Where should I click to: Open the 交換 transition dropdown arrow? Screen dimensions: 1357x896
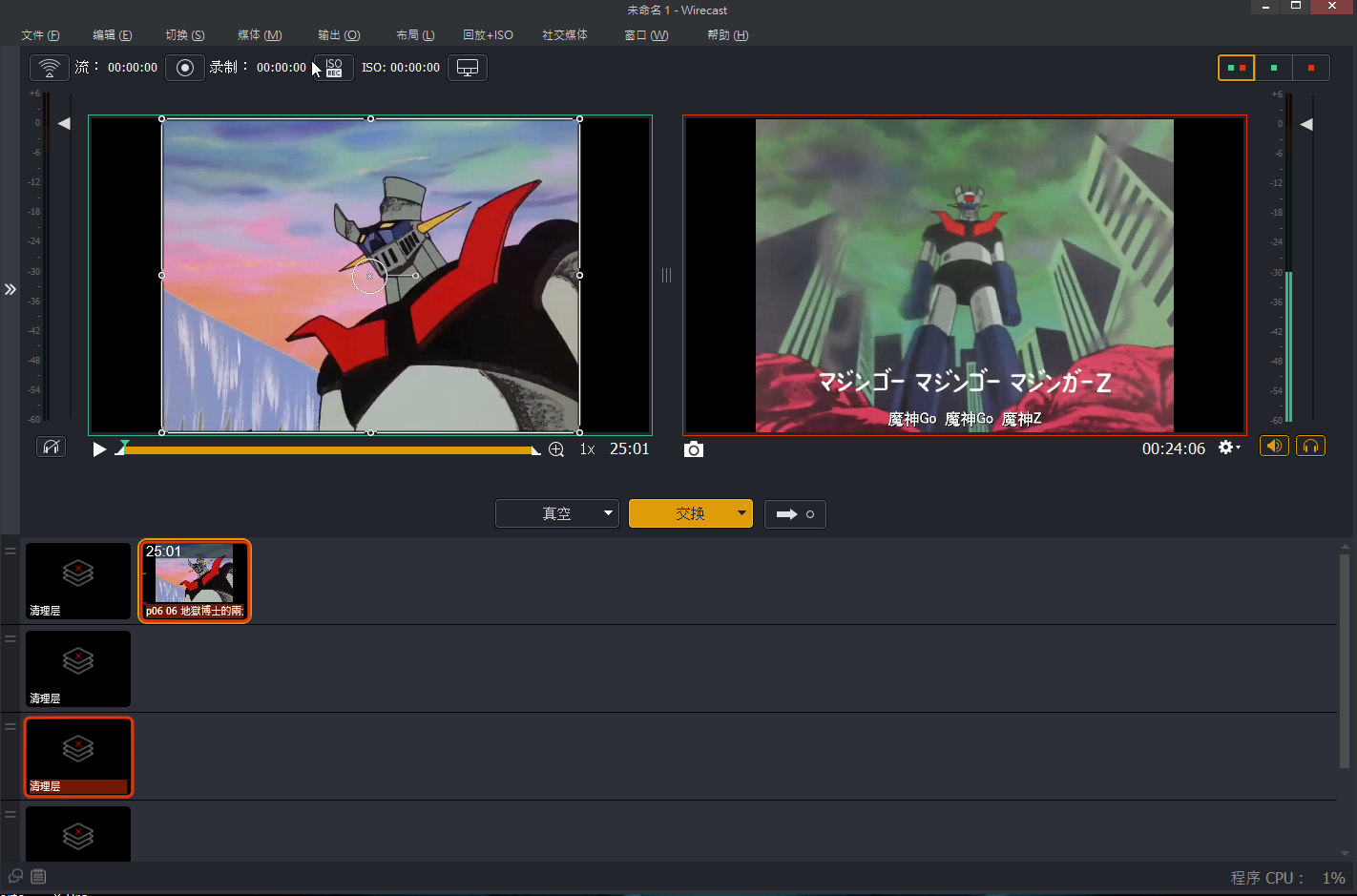742,513
